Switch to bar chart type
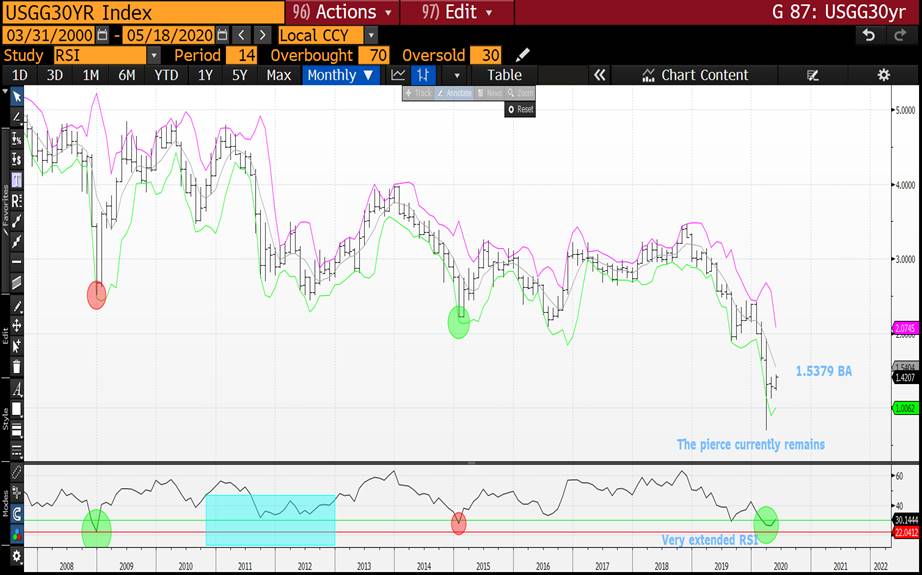 coord(423,75)
